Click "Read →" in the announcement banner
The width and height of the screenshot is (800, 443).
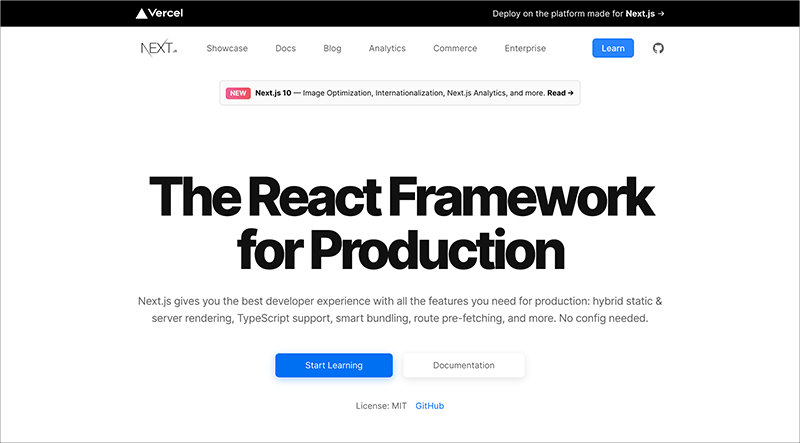tap(561, 93)
